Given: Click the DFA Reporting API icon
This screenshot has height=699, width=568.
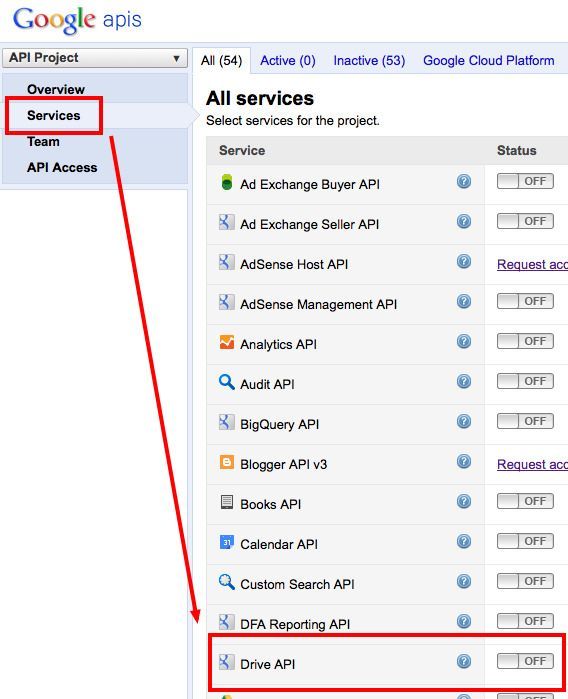Looking at the screenshot, I should point(226,622).
